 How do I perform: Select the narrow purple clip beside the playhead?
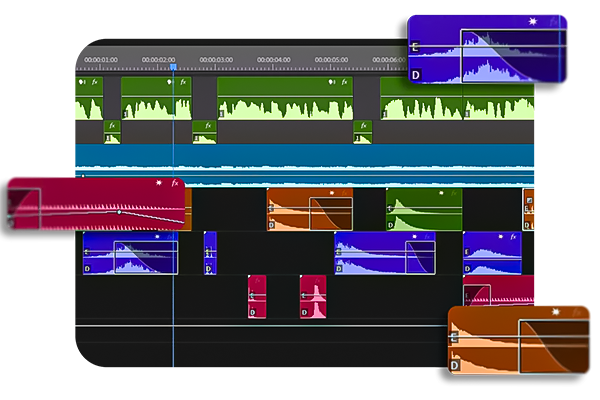tap(210, 253)
